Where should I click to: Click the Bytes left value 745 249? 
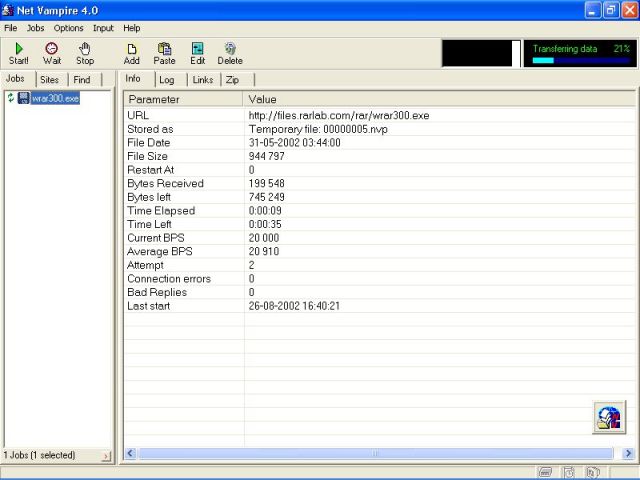point(267,197)
